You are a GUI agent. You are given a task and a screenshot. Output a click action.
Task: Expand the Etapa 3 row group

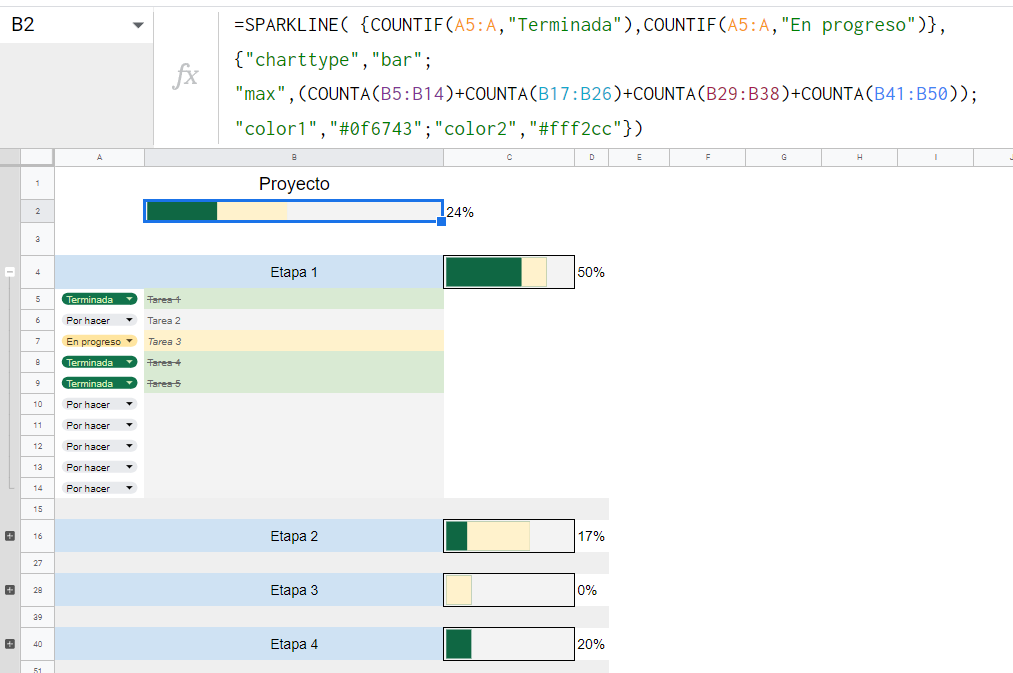[10, 590]
